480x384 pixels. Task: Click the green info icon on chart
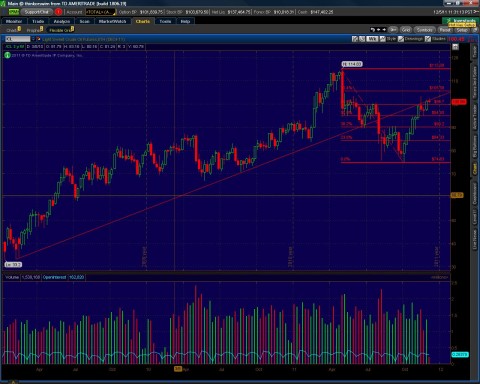point(7,55)
